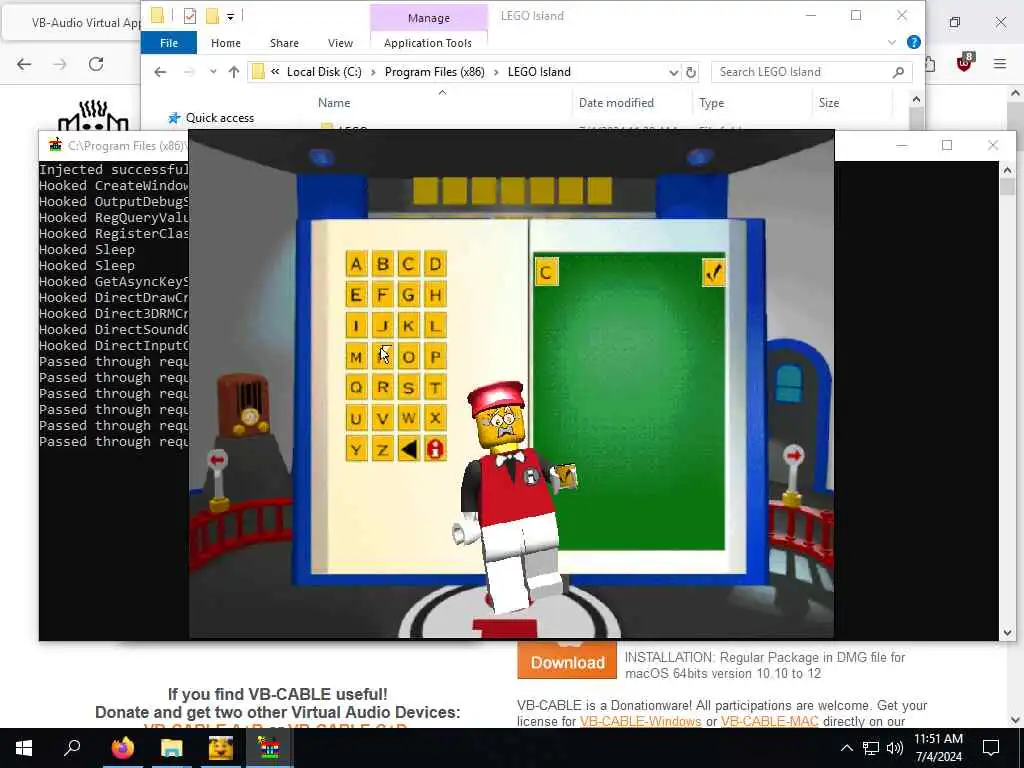Click entered letter C on green page
The height and width of the screenshot is (768, 1024).
pos(547,272)
